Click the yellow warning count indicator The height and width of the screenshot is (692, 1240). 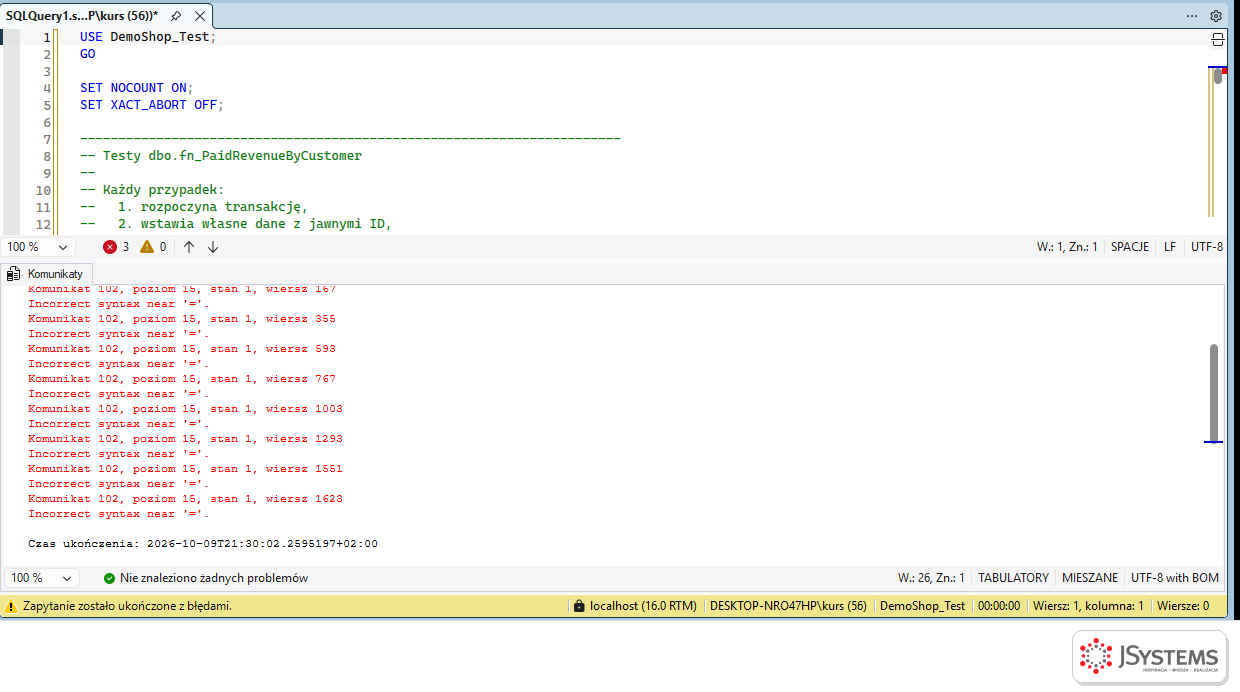[x=153, y=247]
